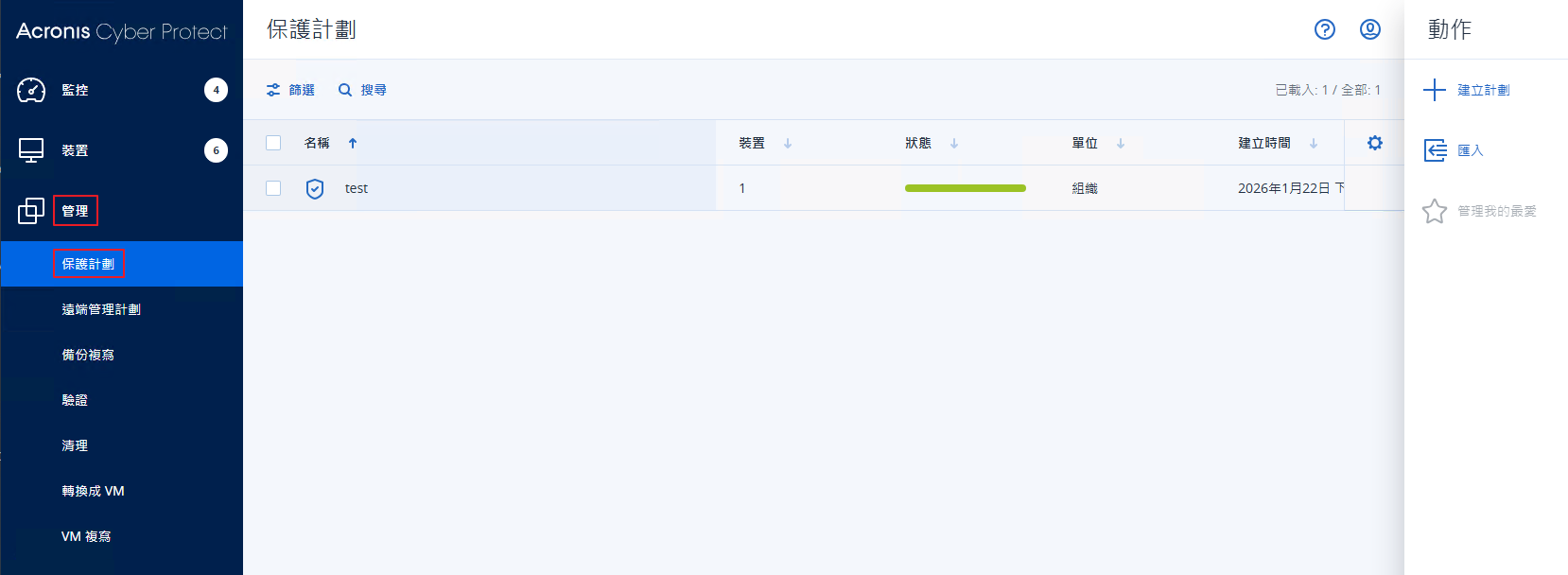
Task: Click the monitoring dashboard gauge icon
Action: (31, 90)
